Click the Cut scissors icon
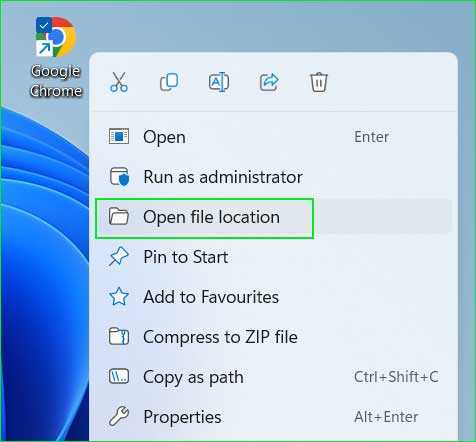 [x=119, y=82]
